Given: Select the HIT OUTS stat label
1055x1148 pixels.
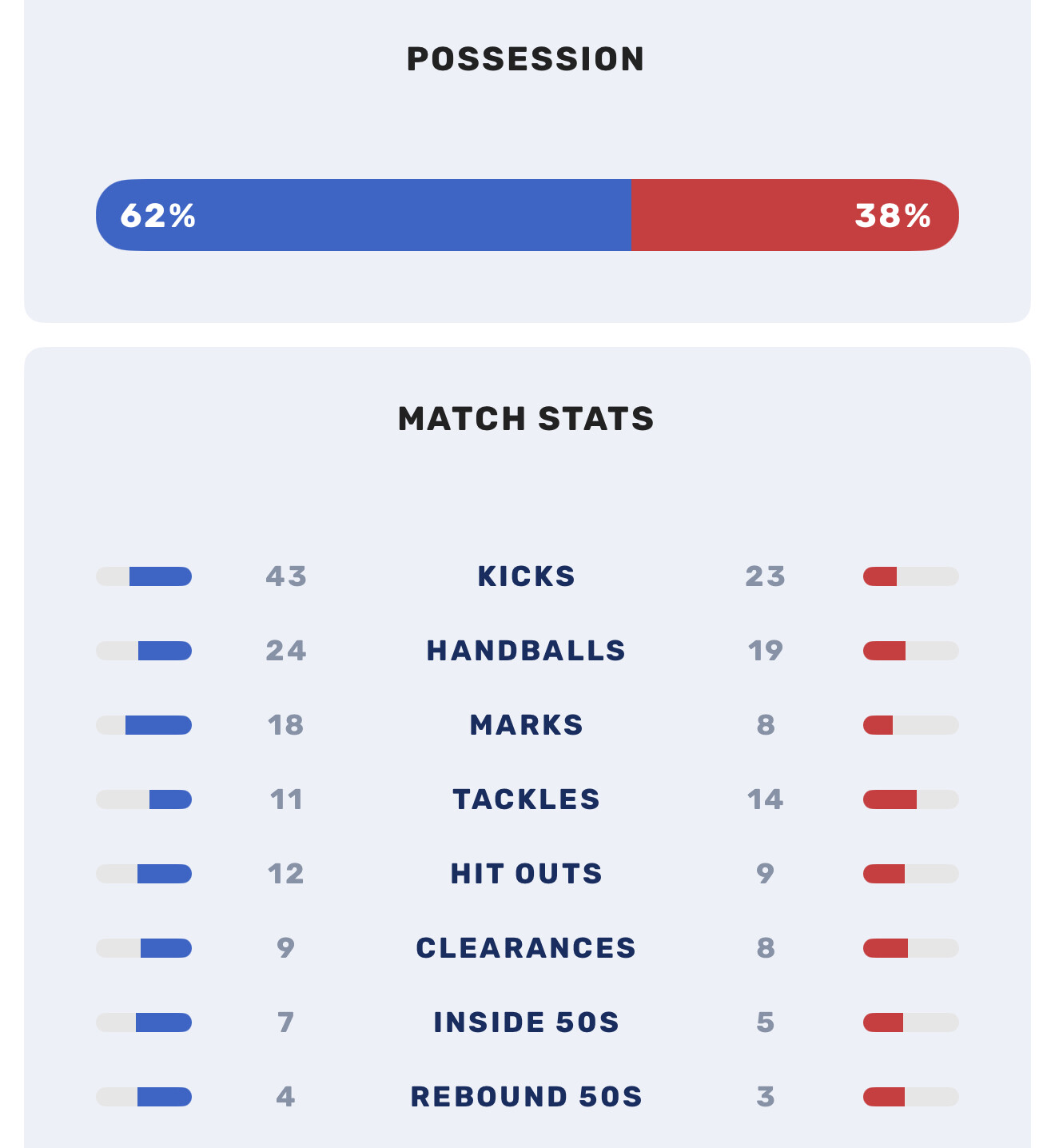Looking at the screenshot, I should point(526,874).
